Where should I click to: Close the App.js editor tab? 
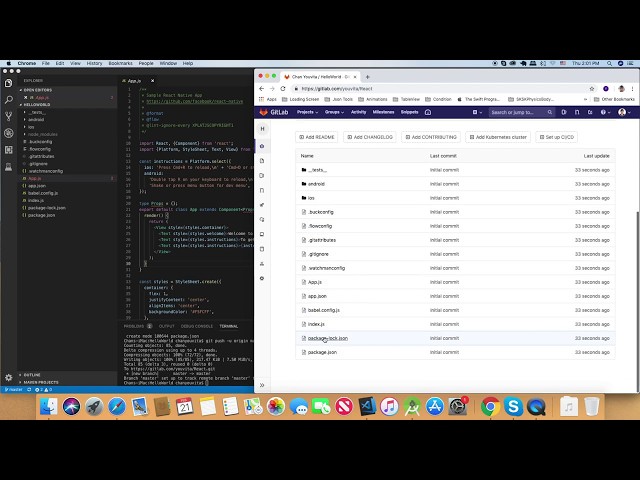pos(152,81)
